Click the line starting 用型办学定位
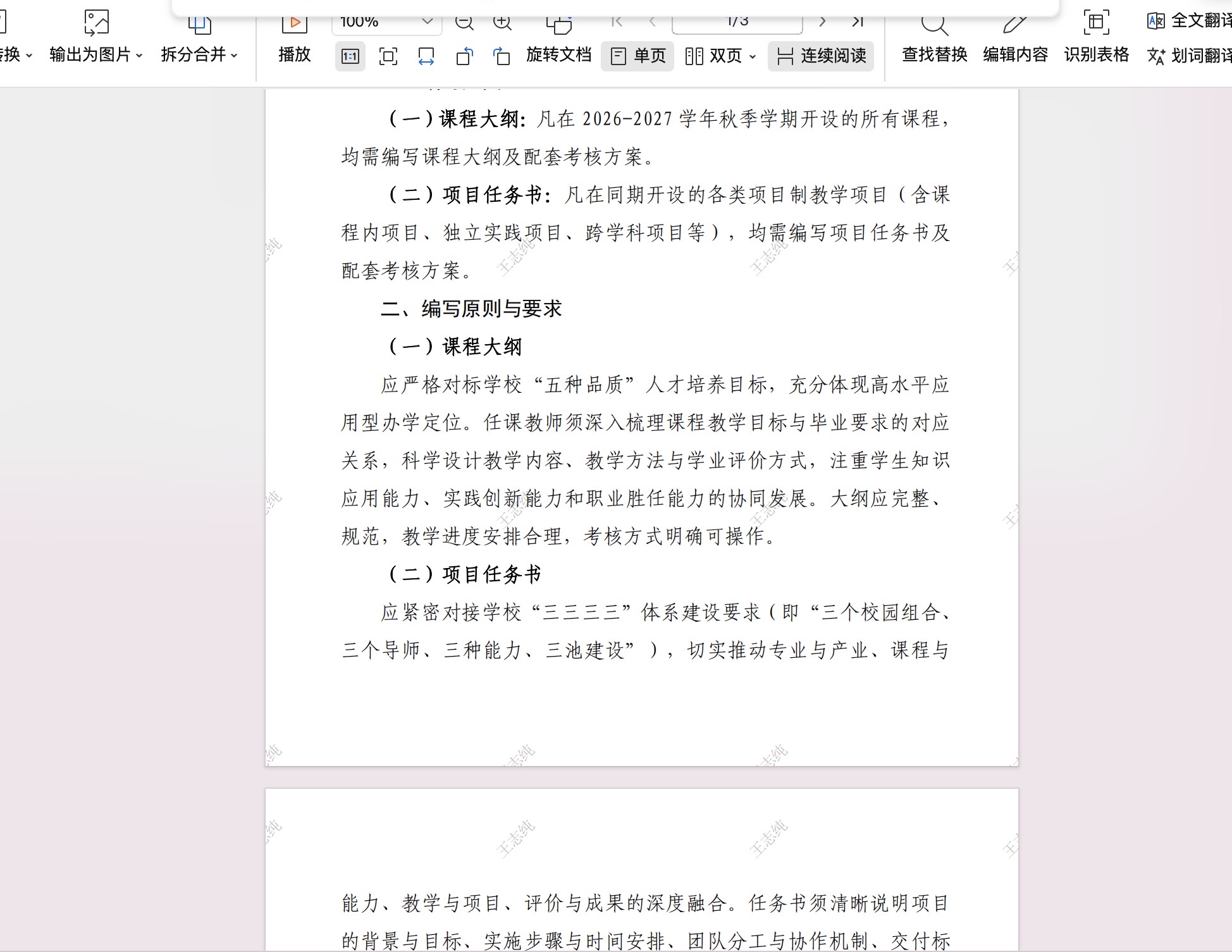This screenshot has height=952, width=1232. coord(646,423)
